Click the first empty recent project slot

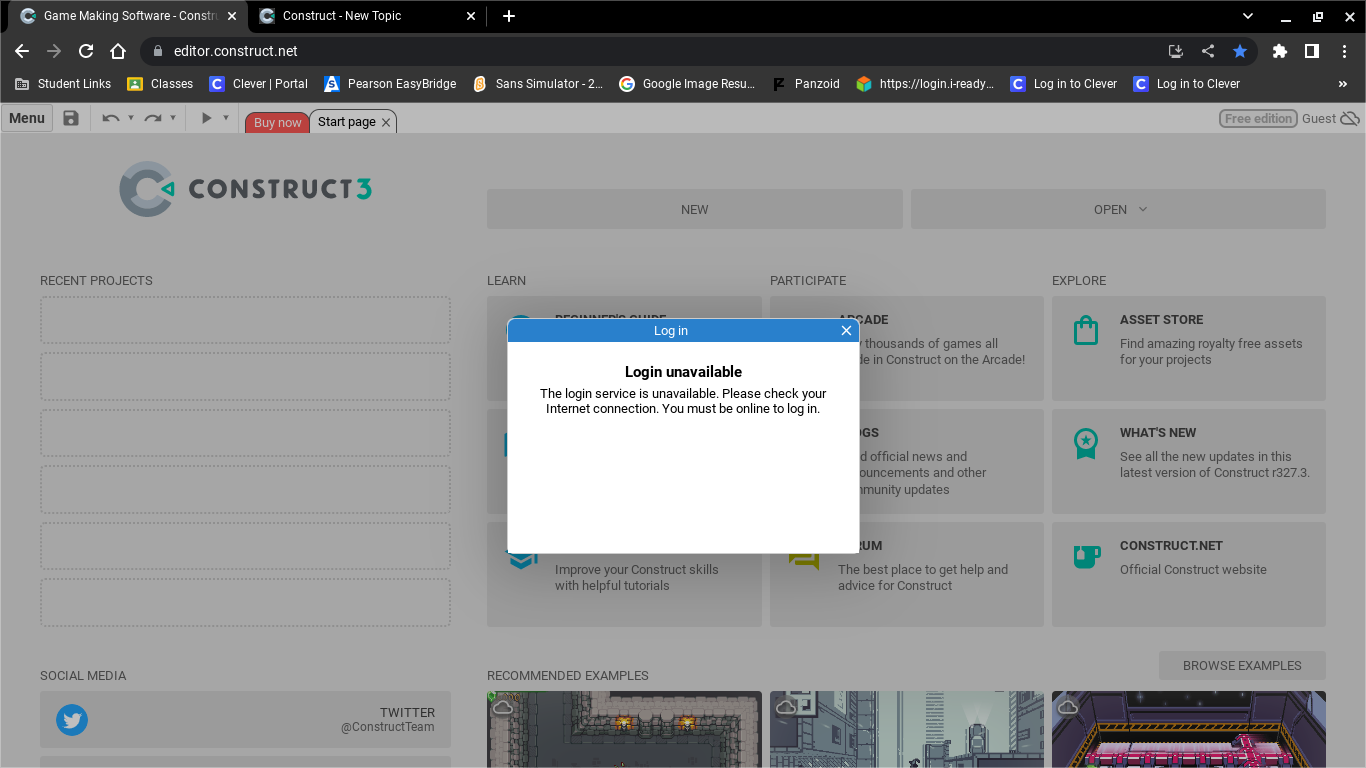245,320
